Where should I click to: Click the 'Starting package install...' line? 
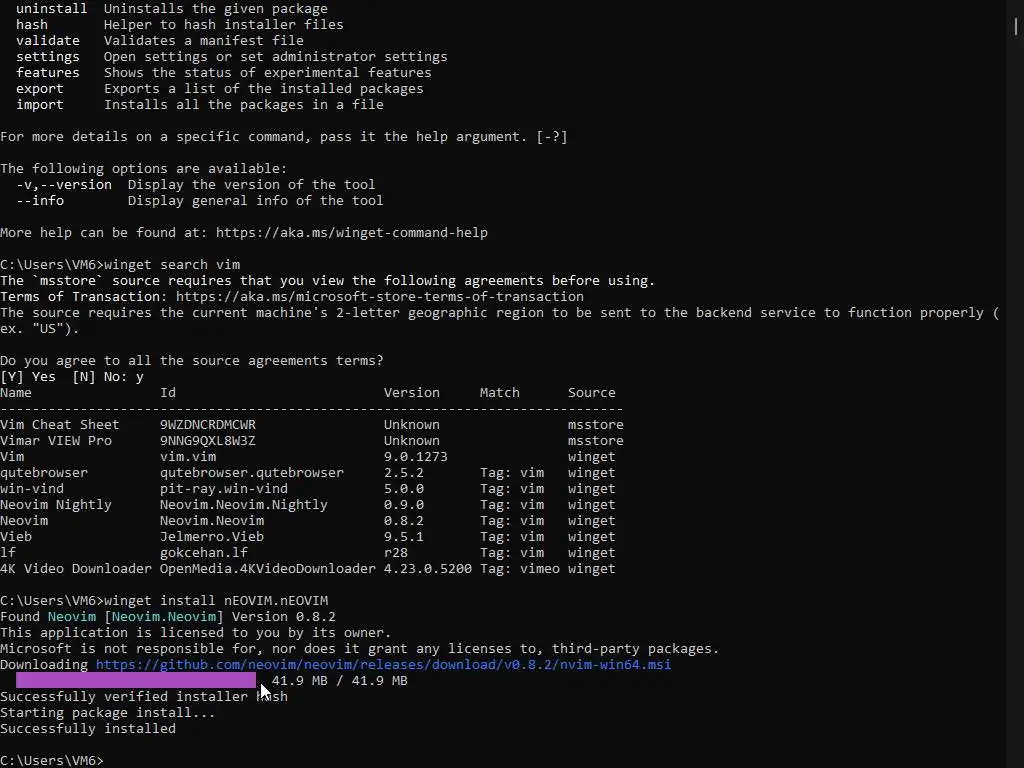pos(108,712)
